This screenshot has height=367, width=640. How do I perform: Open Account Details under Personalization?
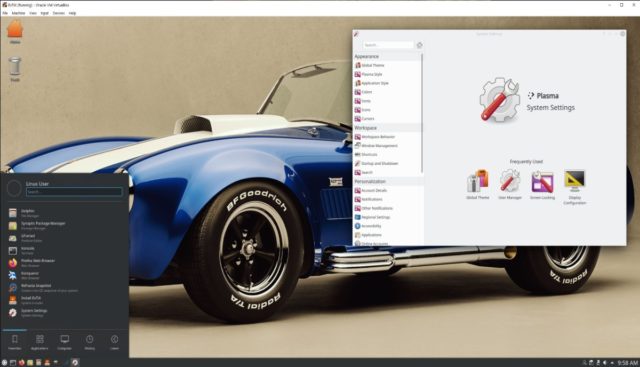371,191
